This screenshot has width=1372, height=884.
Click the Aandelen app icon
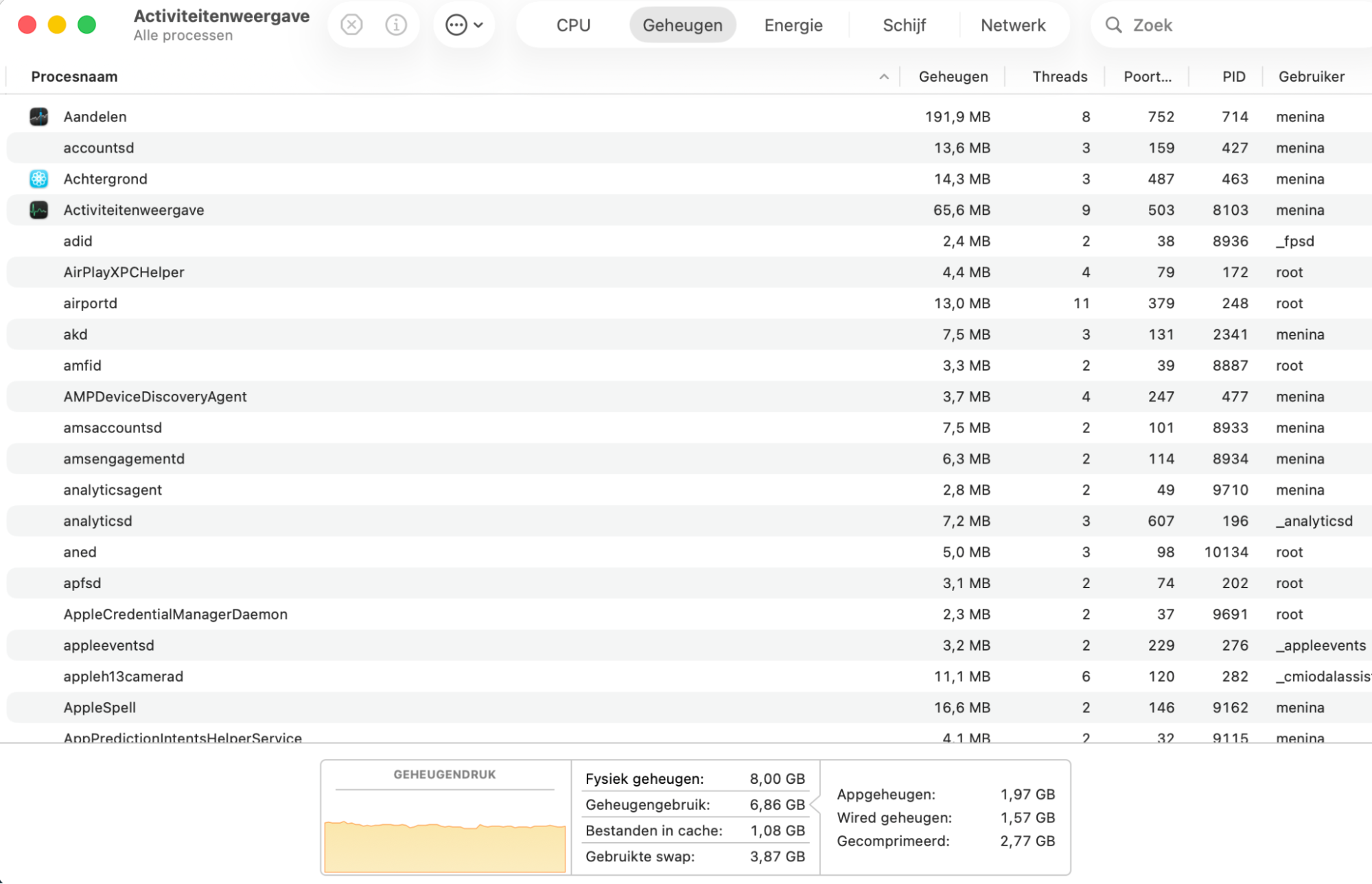click(x=39, y=117)
